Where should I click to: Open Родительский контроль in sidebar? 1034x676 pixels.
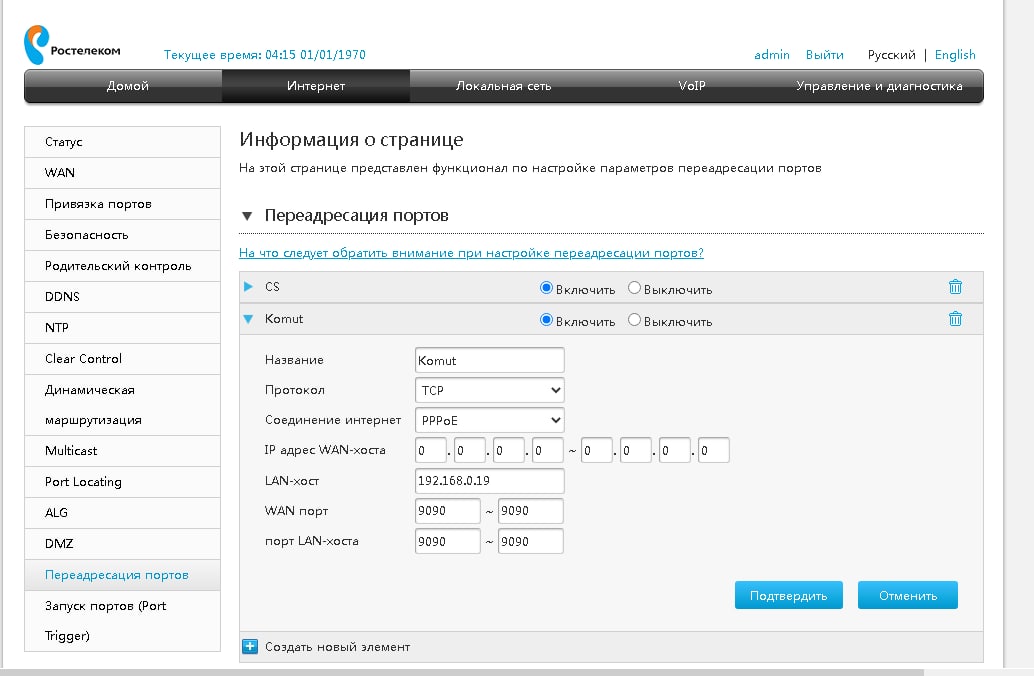tap(123, 266)
